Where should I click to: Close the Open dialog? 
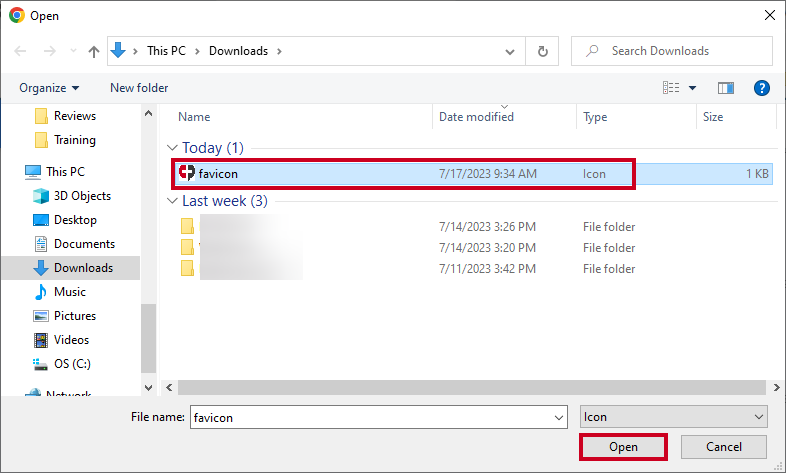pyautogui.click(x=770, y=15)
